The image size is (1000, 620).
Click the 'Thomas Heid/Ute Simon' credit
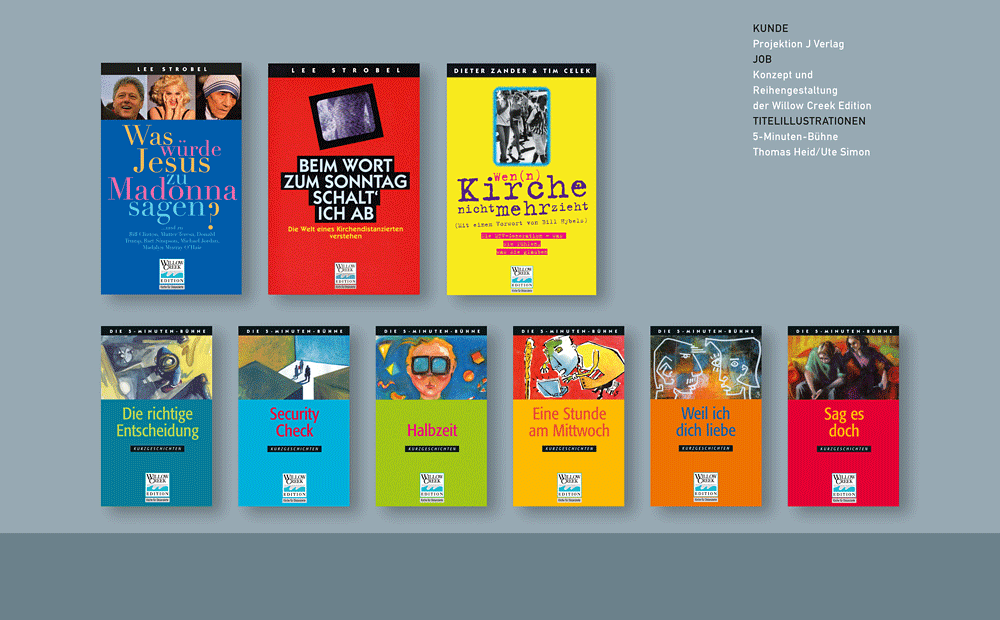click(811, 152)
